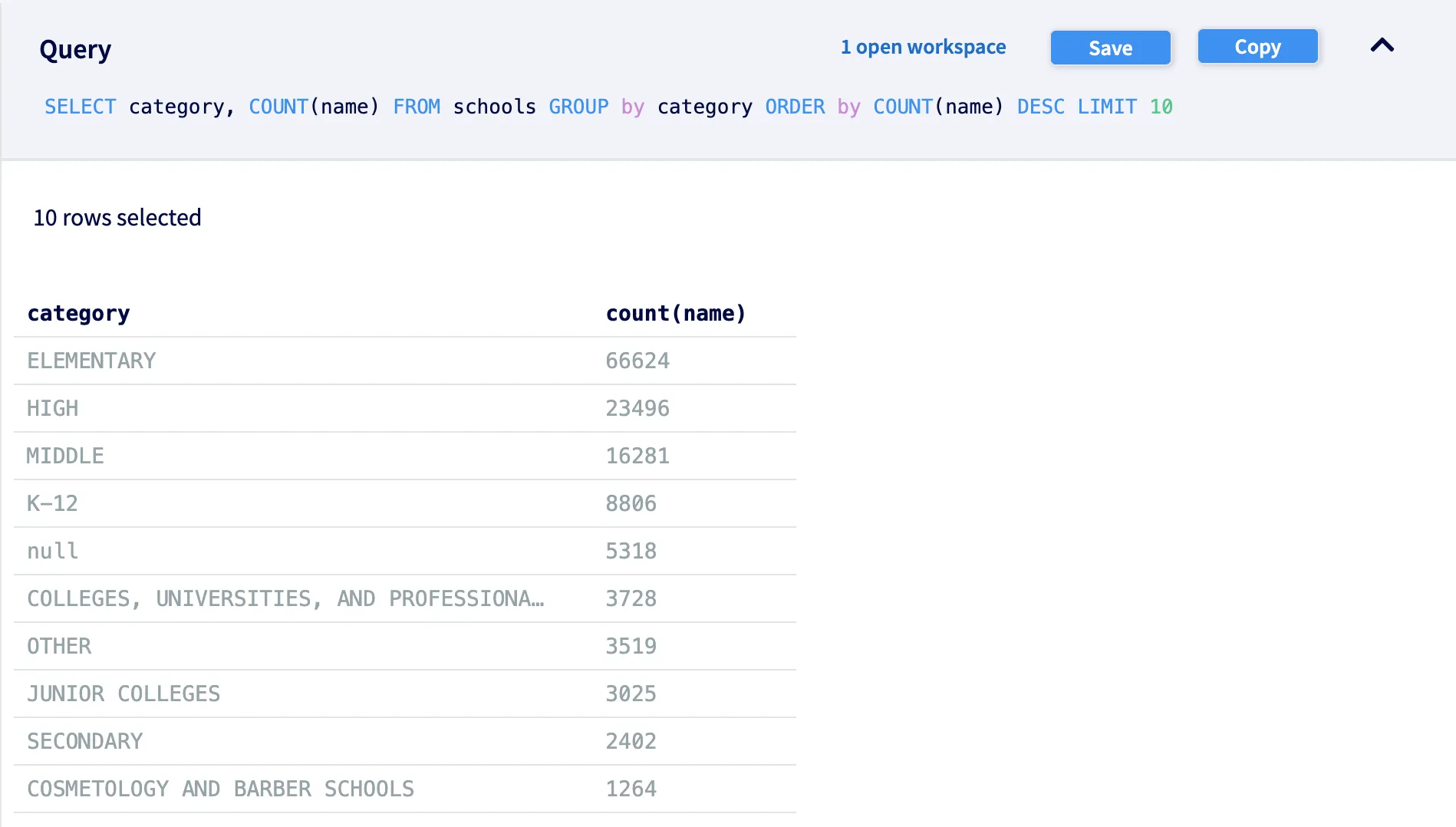This screenshot has height=827, width=1456.
Task: Click the 10 rows selected label
Action: pyautogui.click(x=117, y=218)
